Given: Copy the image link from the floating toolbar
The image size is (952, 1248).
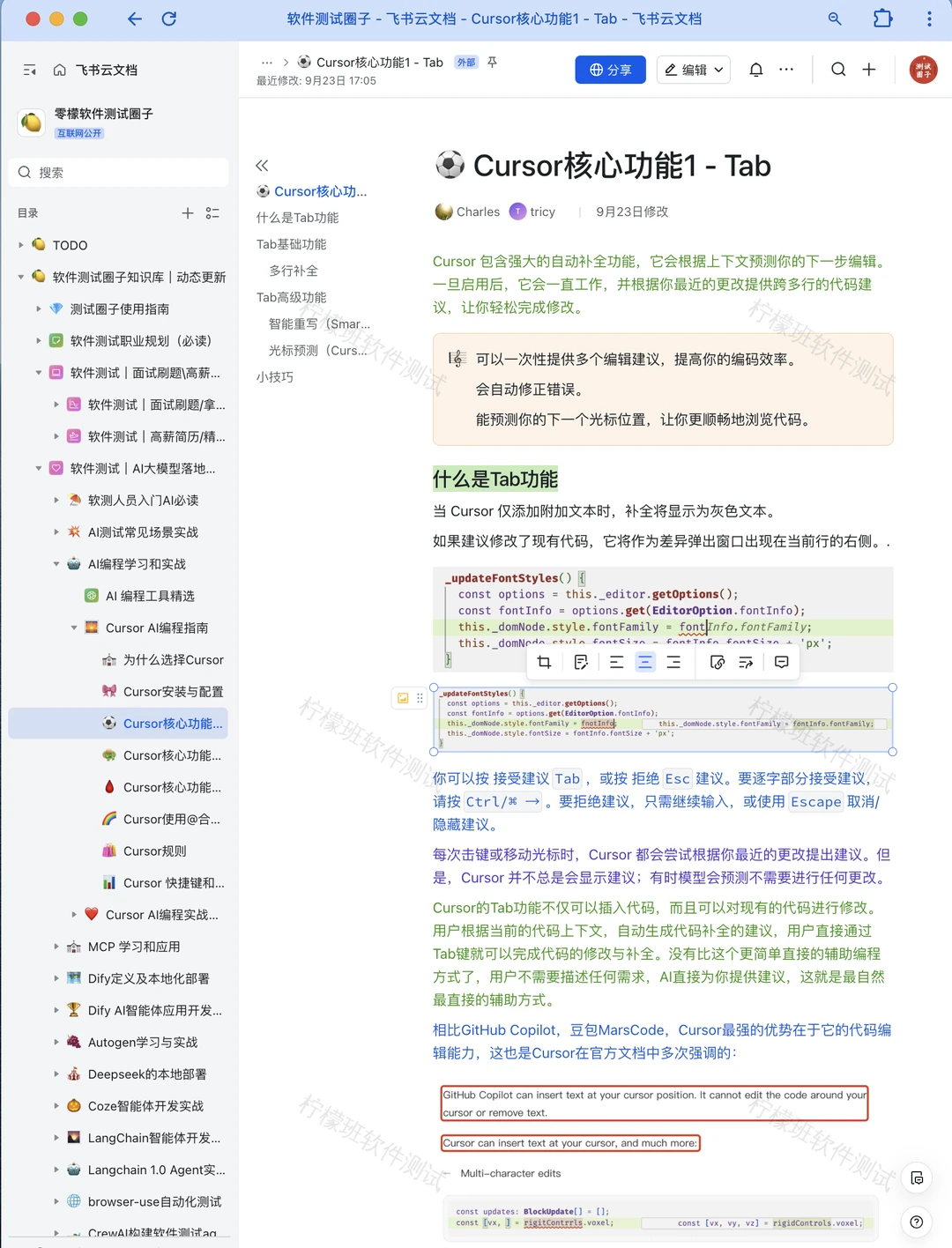Looking at the screenshot, I should (717, 662).
